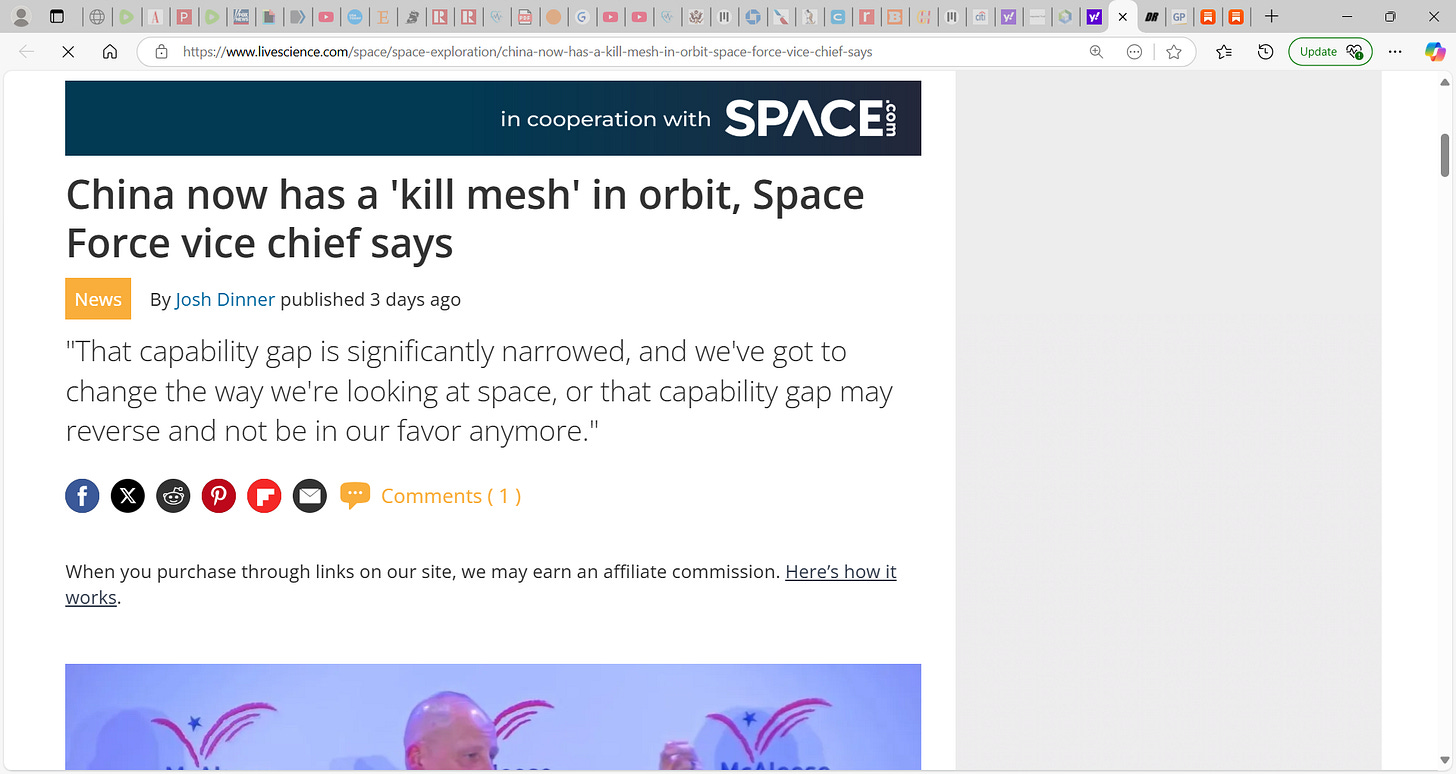The height and width of the screenshot is (774, 1456).
Task: Open the Chase bank tab
Action: [x=752, y=17]
